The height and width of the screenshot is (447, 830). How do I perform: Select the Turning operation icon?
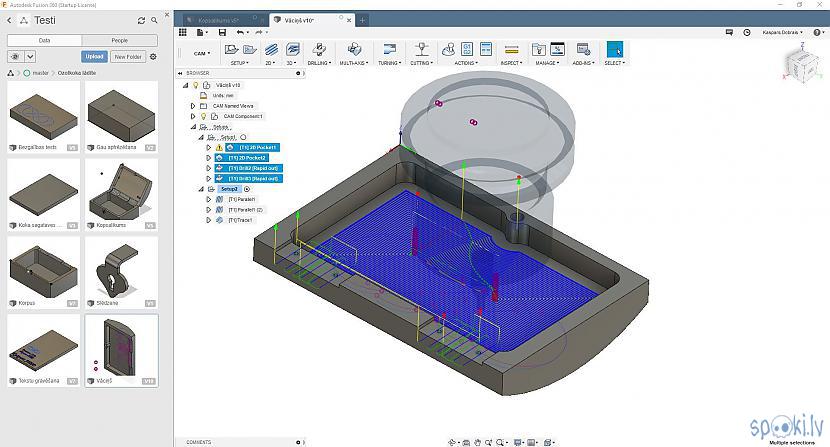click(390, 49)
